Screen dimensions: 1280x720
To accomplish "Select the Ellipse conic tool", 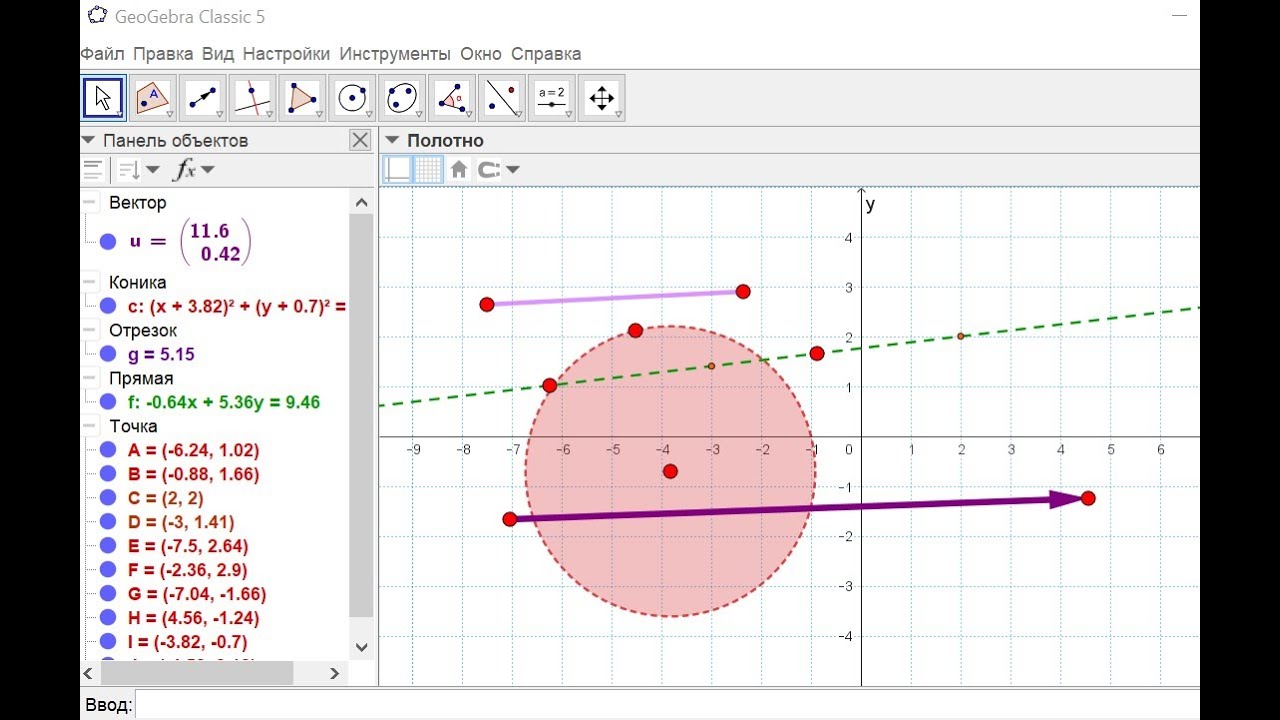I will click(402, 98).
